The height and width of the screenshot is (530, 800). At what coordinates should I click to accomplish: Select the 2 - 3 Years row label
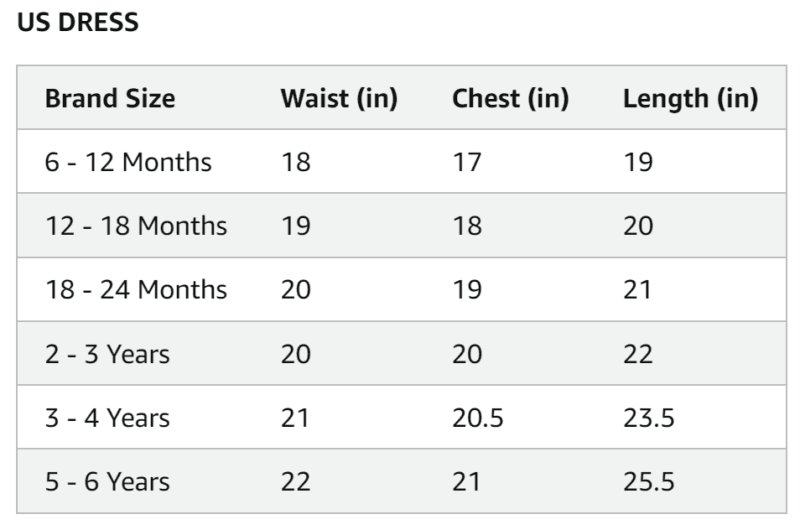coord(107,353)
